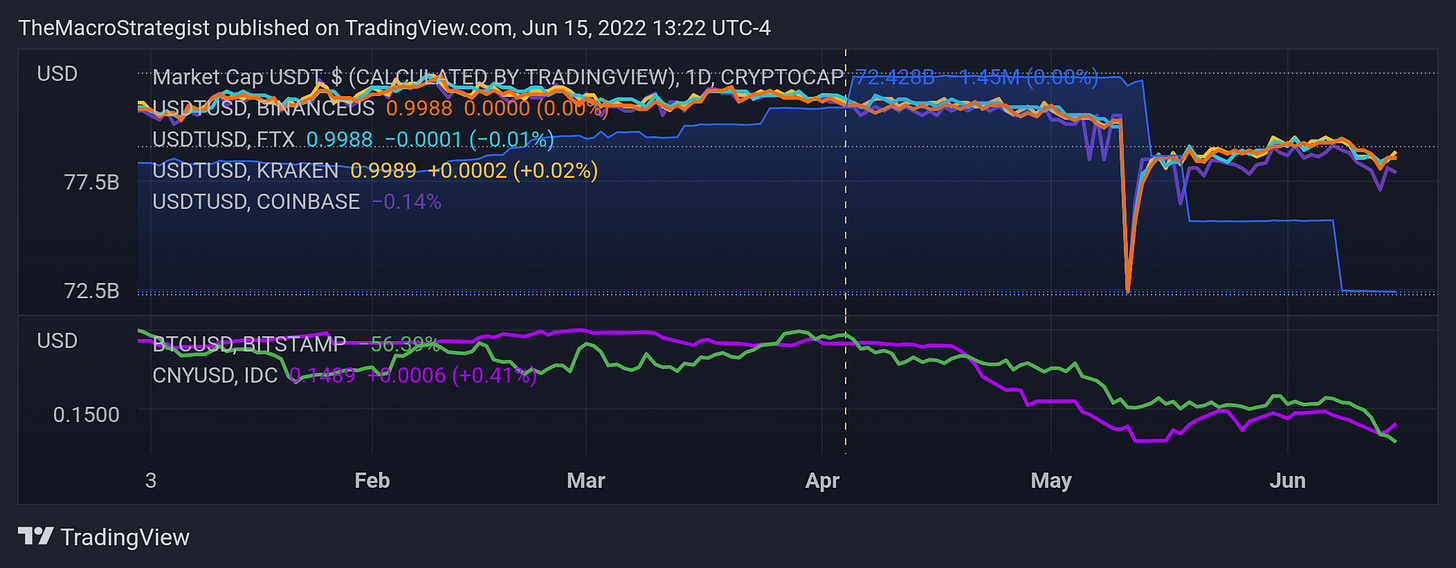The height and width of the screenshot is (568, 1456).
Task: Click the KRAKEN 0.9989 price value
Action: [x=384, y=170]
